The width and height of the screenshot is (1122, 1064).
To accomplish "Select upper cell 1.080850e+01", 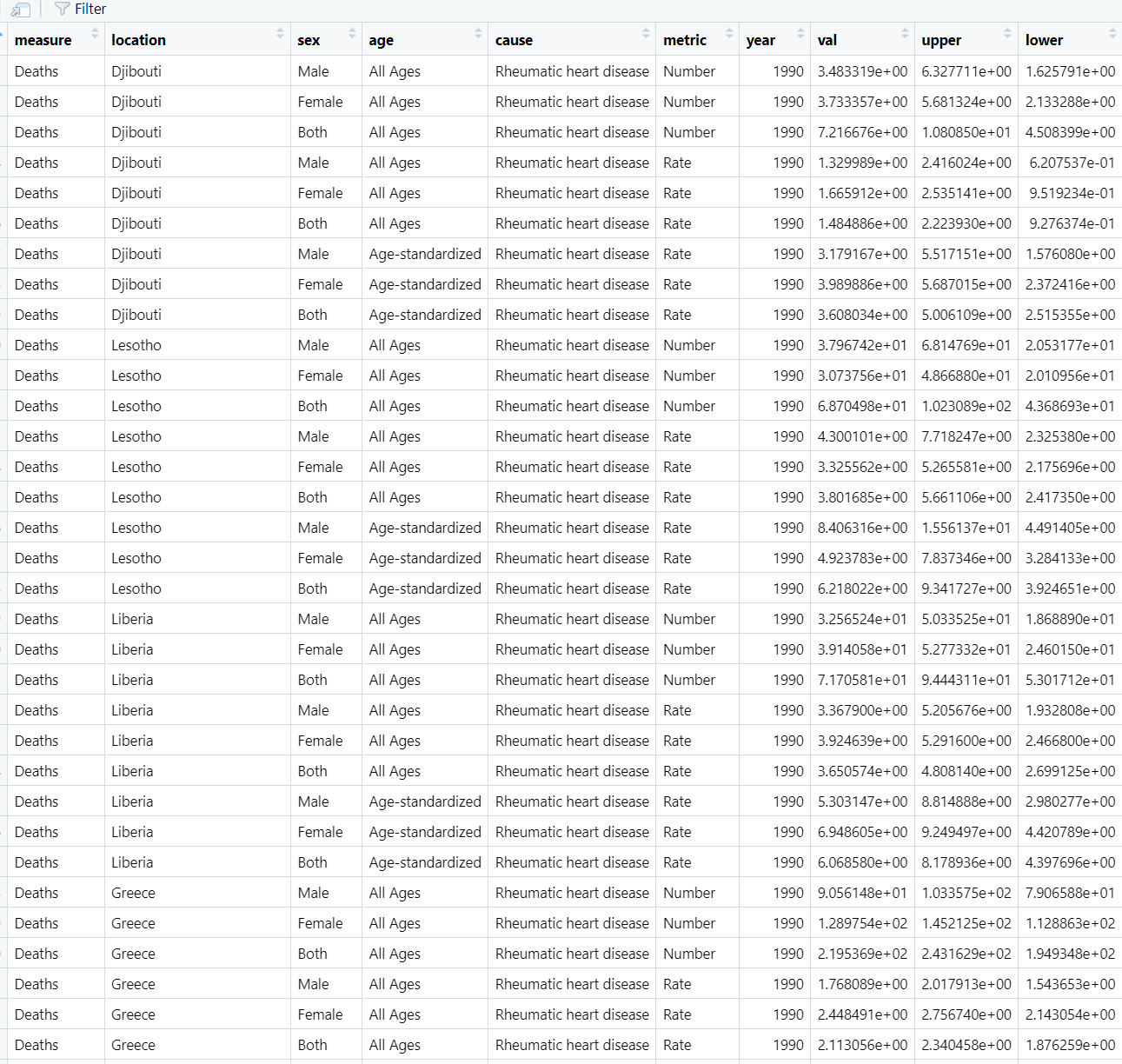I will click(966, 132).
